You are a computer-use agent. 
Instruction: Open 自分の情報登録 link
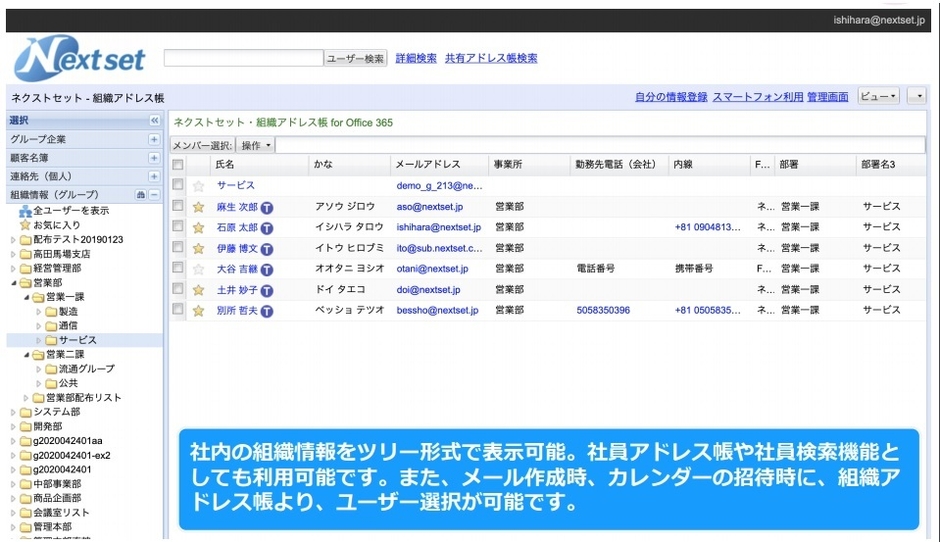[x=671, y=97]
